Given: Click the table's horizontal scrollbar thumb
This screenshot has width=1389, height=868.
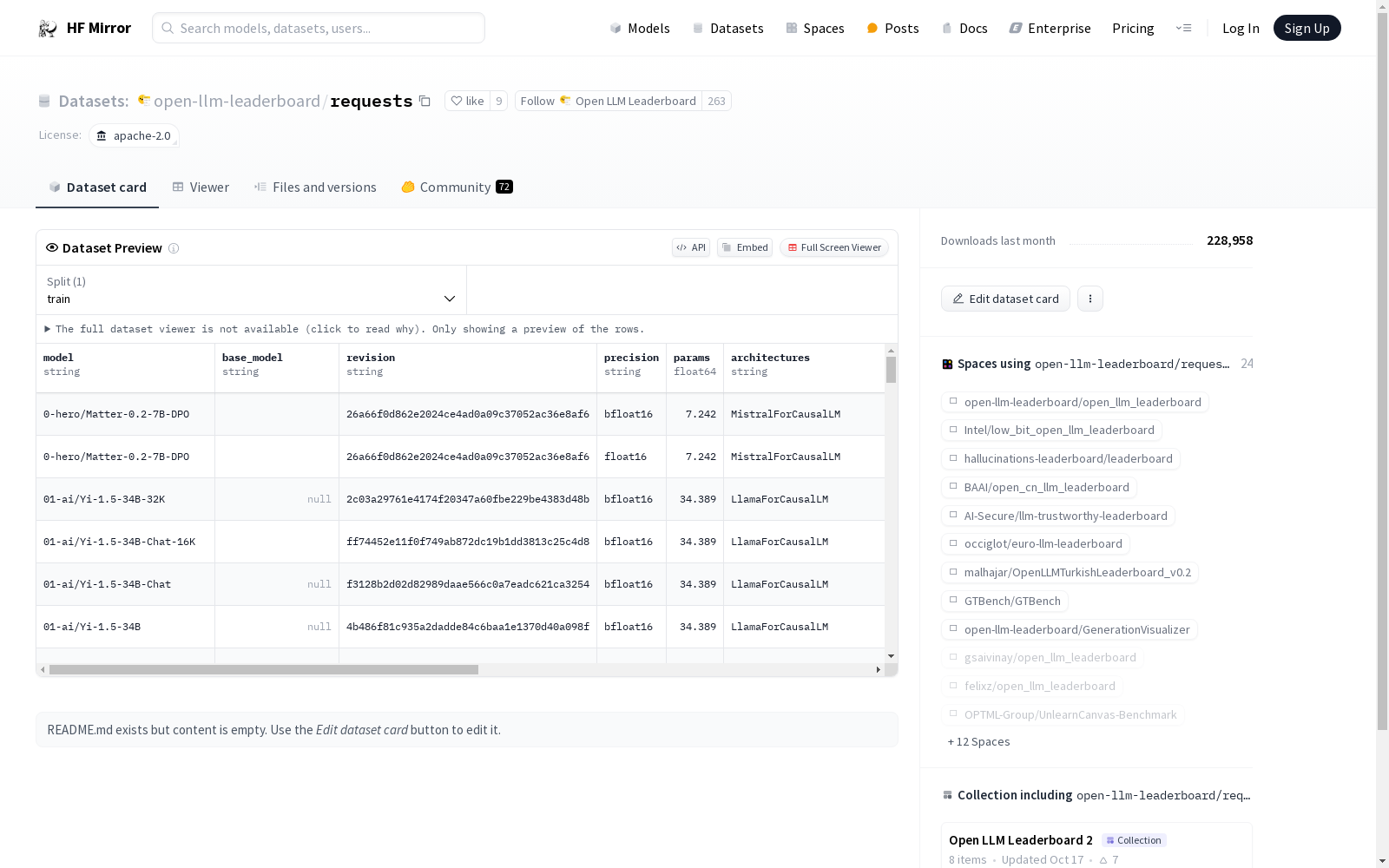Looking at the screenshot, I should click(x=264, y=670).
